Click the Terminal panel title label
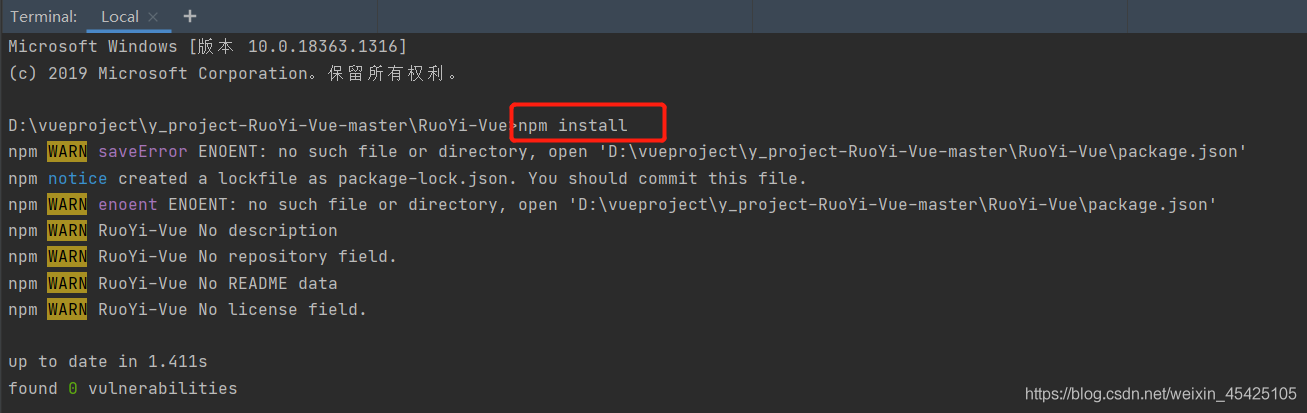1307x413 pixels. click(43, 17)
